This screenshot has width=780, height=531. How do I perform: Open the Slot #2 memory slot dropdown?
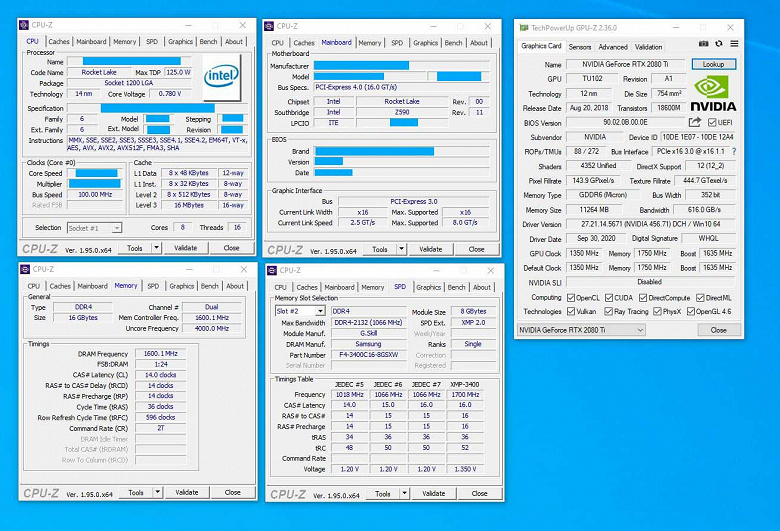300,311
